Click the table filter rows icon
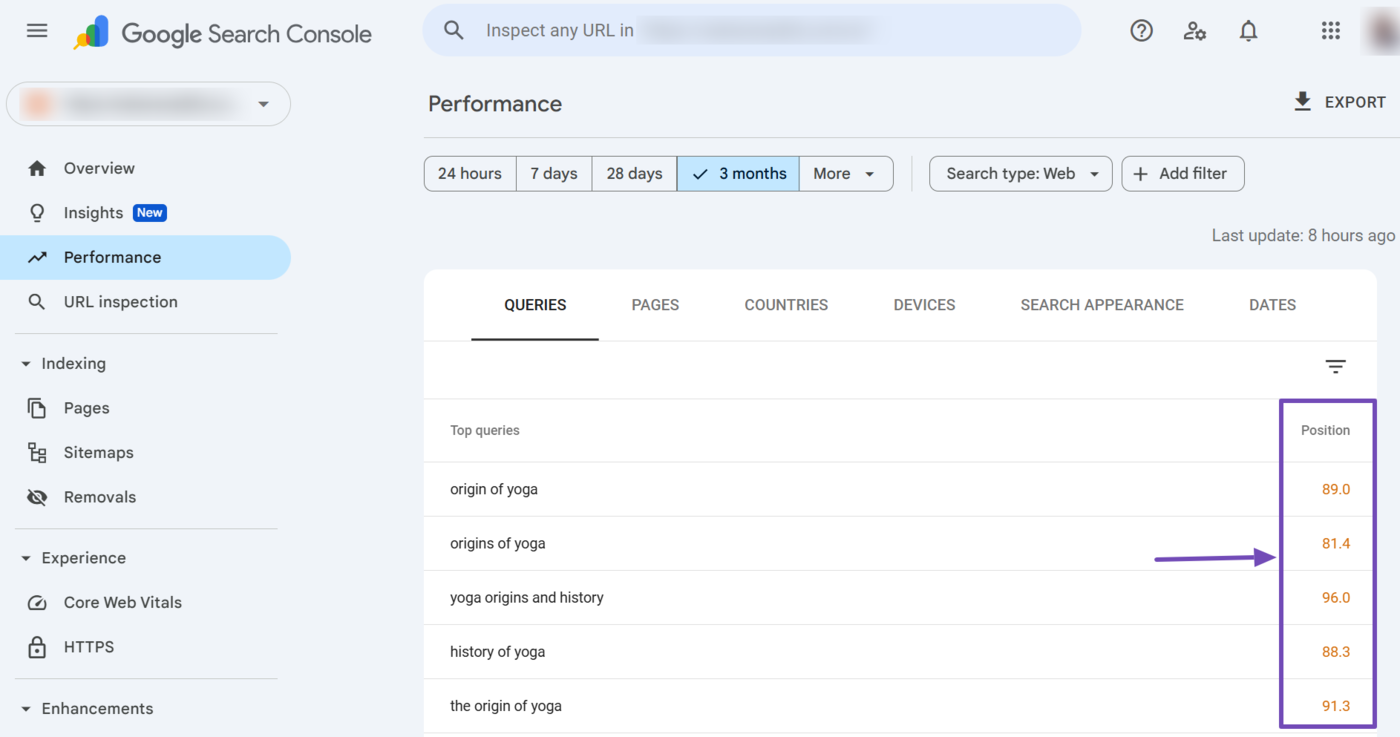This screenshot has height=737, width=1400. 1335,367
